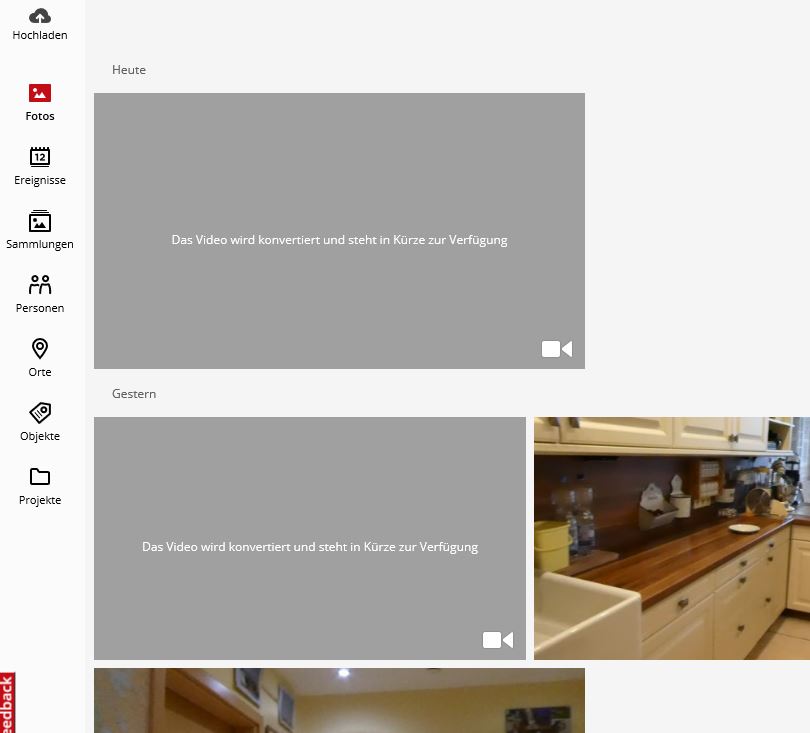
Task: Click the Hochladen text label
Action: (40, 35)
